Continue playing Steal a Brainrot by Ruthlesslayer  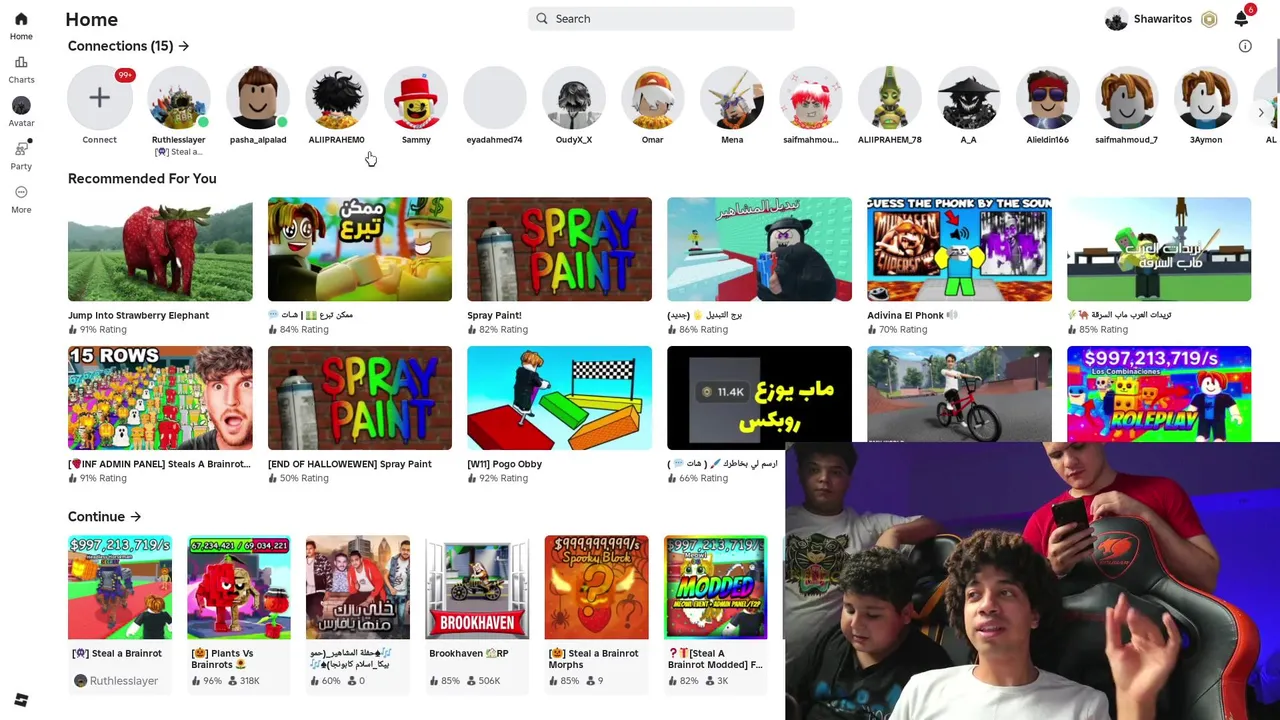point(120,587)
